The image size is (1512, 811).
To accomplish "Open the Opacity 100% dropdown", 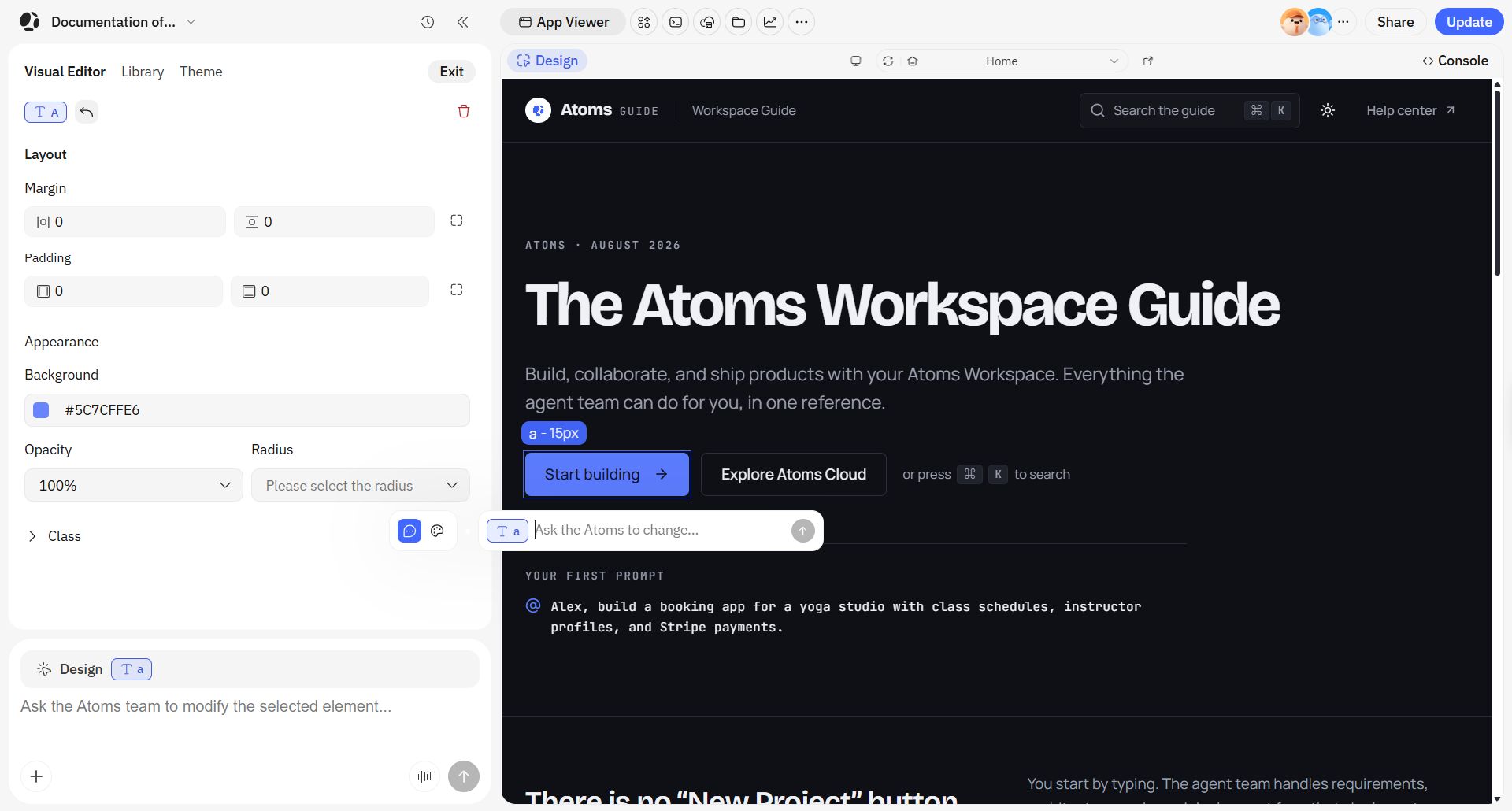I will pos(134,485).
